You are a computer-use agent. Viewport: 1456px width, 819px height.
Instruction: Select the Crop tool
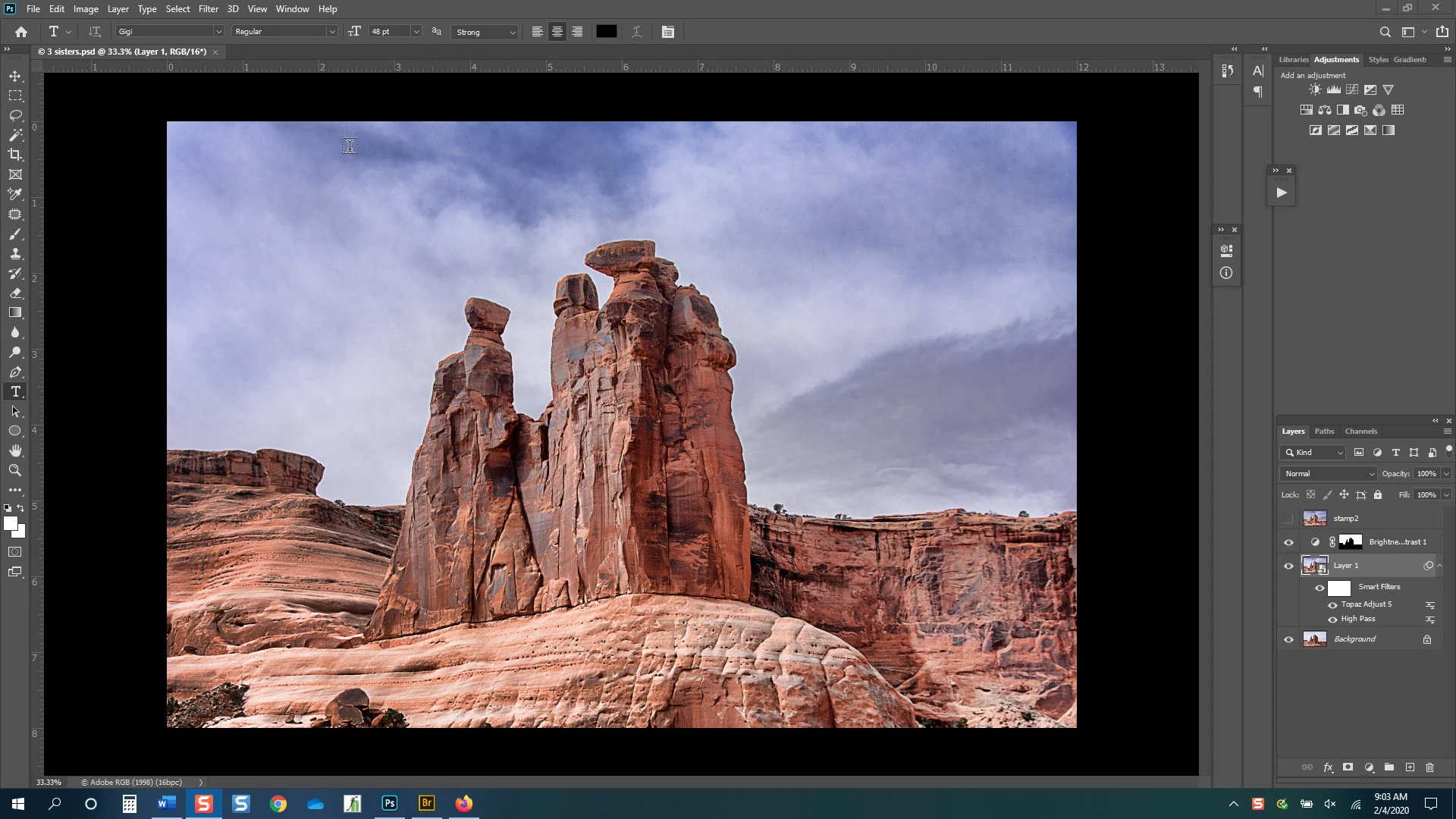(x=15, y=155)
